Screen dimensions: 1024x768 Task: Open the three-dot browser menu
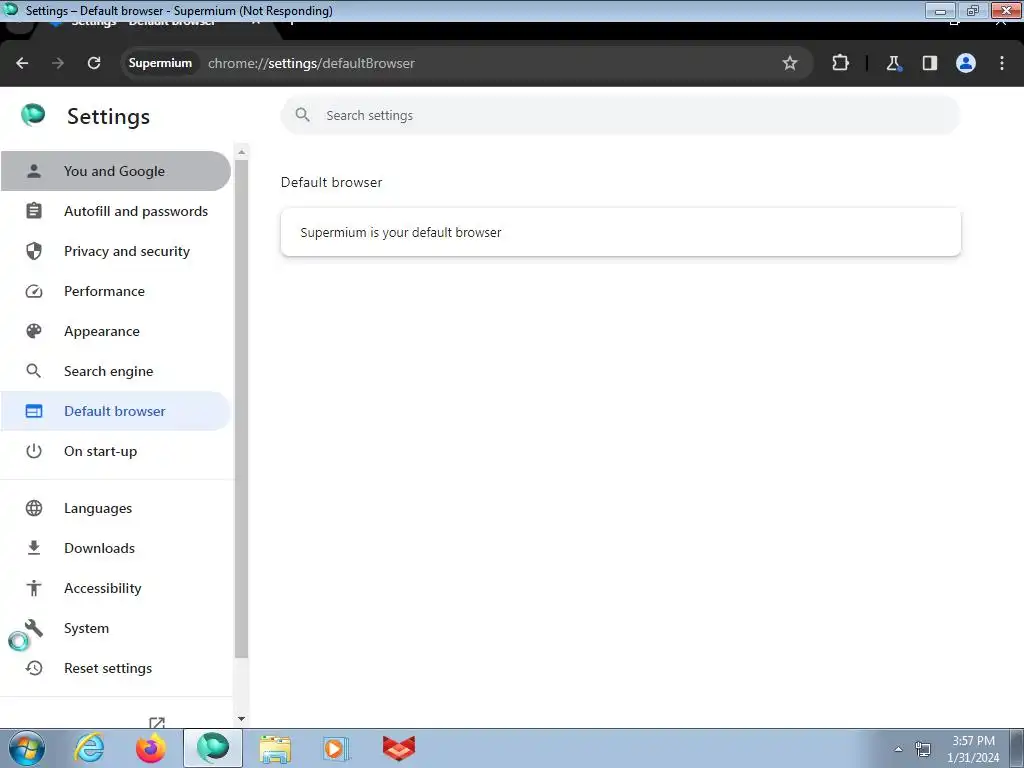coord(1002,63)
